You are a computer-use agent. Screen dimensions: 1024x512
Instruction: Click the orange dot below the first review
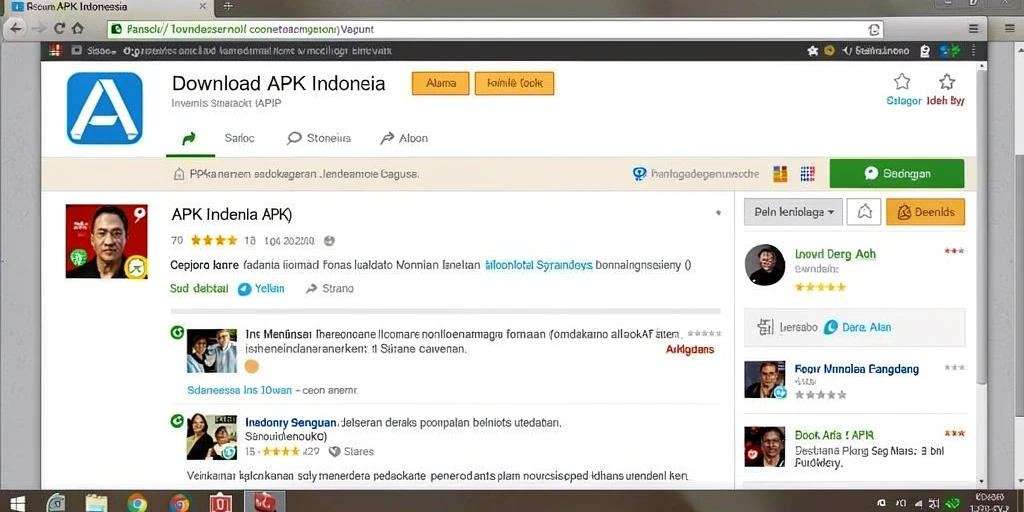[x=251, y=366]
